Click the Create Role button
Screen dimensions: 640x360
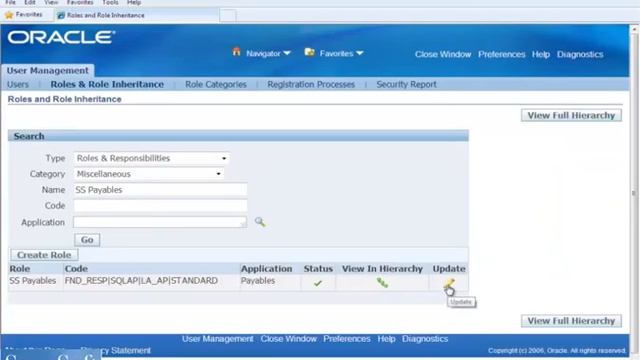(x=44, y=255)
